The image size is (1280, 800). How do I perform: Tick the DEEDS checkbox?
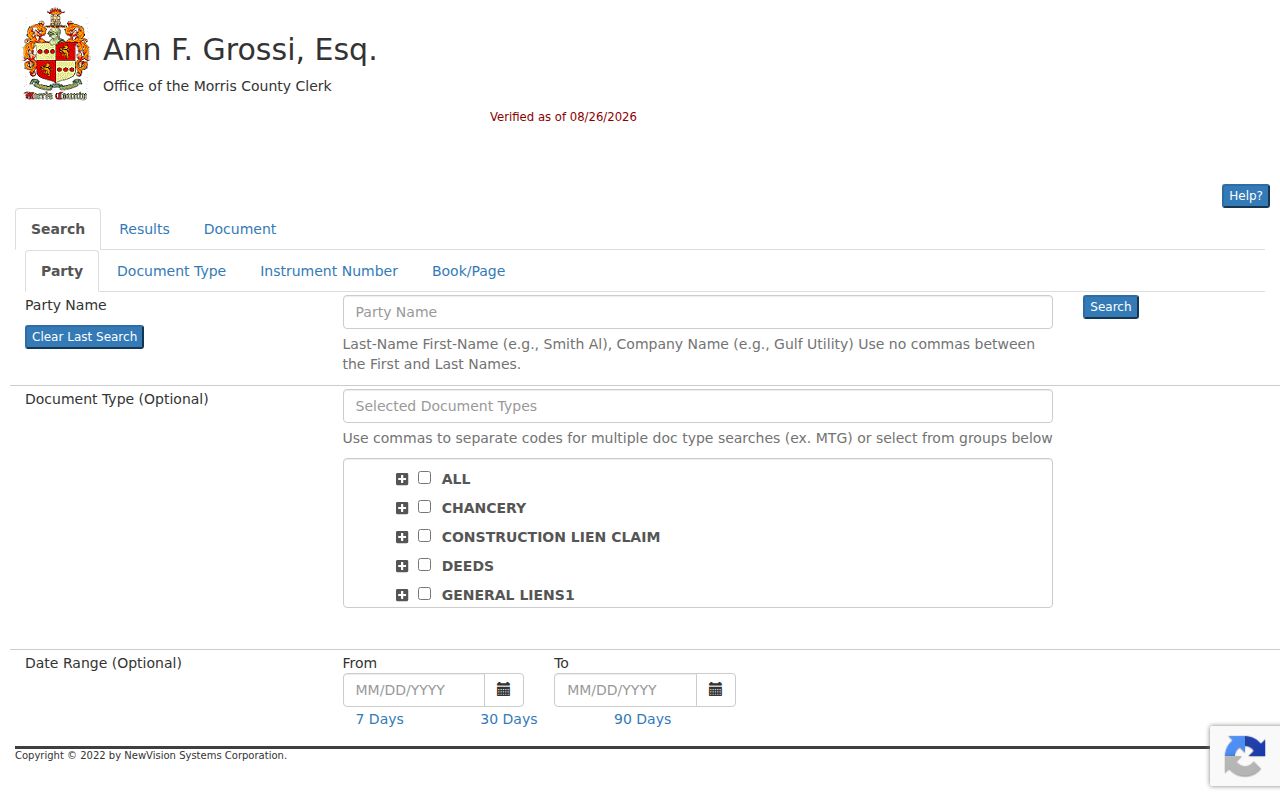(x=424, y=565)
